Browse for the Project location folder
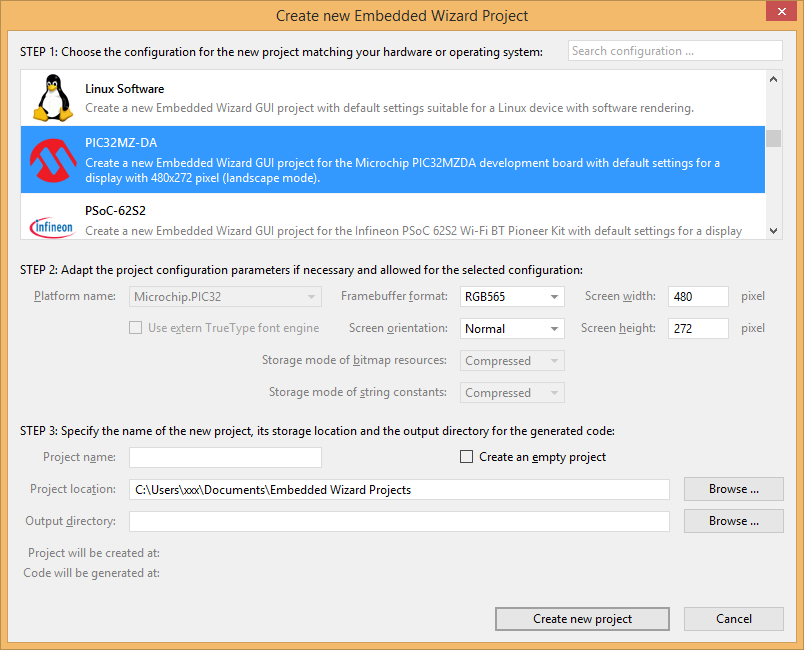Screen dimensions: 804x650 (733, 489)
